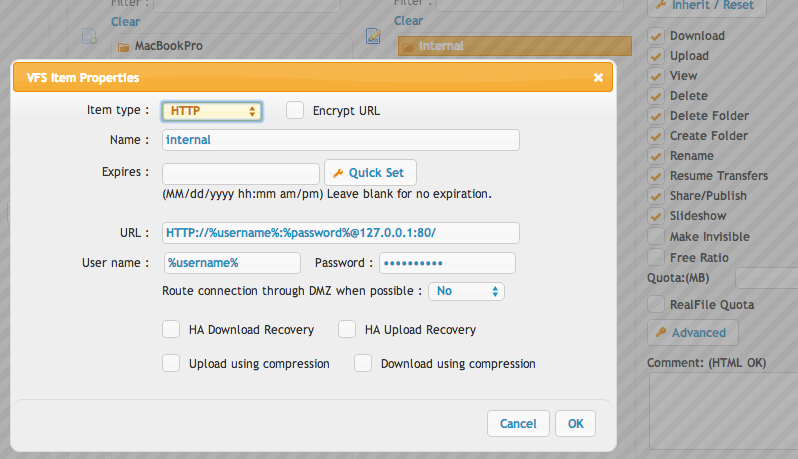Image resolution: width=798 pixels, height=459 pixels.
Task: Select the internal item in folder list
Action: tap(515, 46)
